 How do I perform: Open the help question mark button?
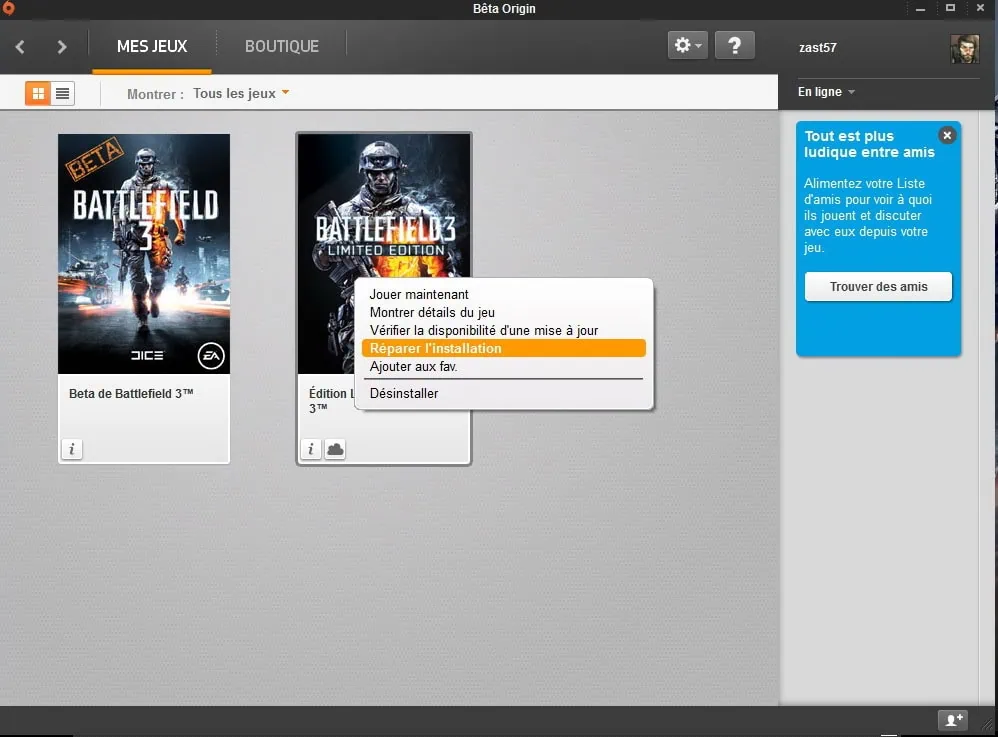click(734, 45)
